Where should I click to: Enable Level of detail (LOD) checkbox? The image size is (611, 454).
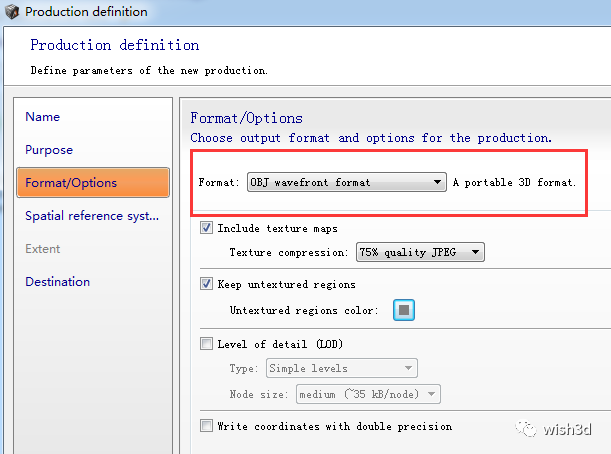pyautogui.click(x=206, y=344)
